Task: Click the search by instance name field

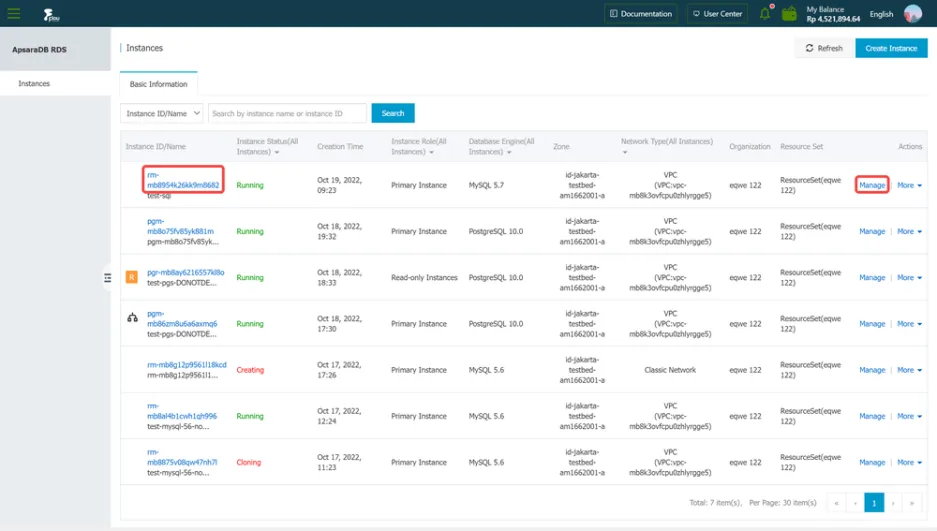Action: pos(287,113)
